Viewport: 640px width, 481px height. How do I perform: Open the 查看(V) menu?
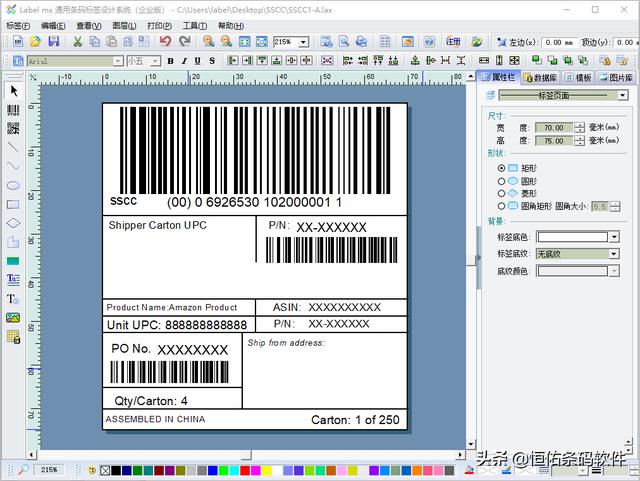click(89, 26)
